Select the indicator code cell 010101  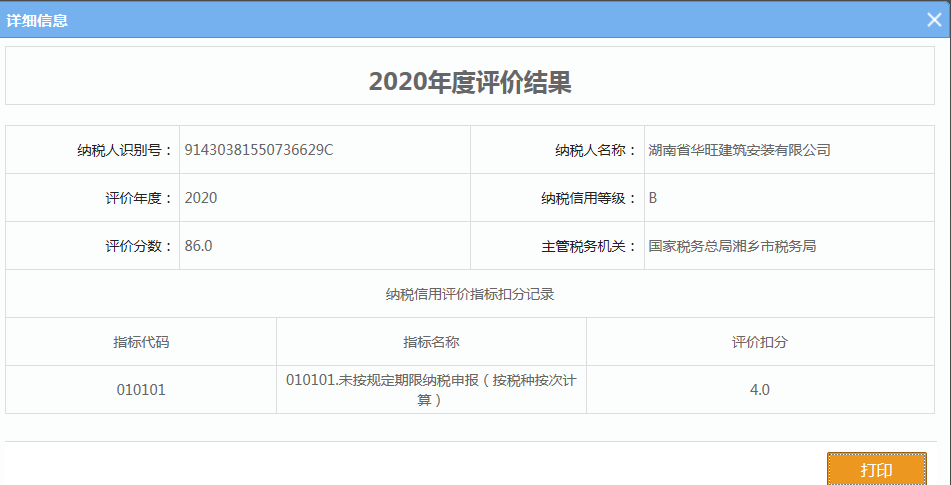pyautogui.click(x=141, y=390)
